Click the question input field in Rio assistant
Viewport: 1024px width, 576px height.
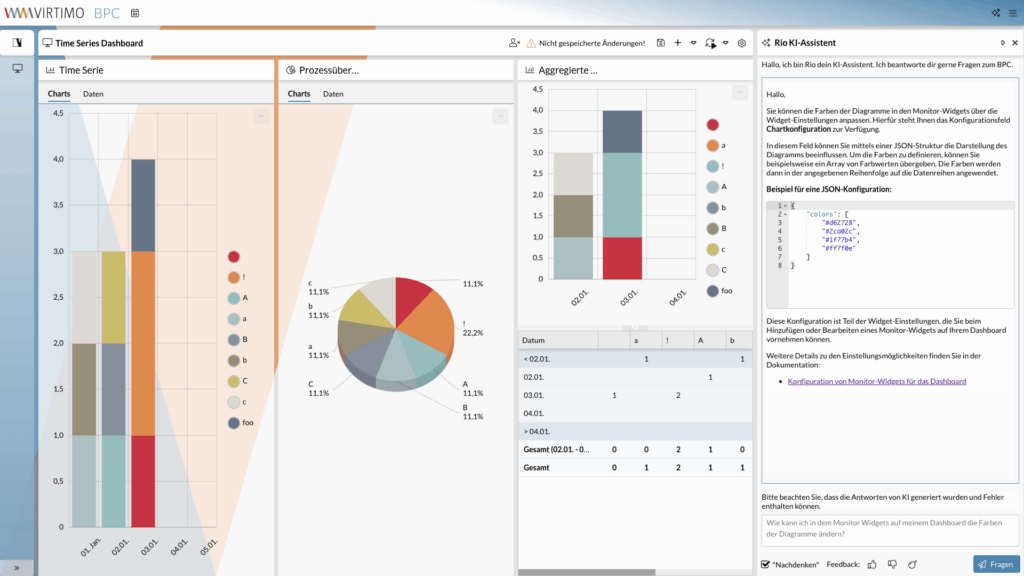pyautogui.click(x=890, y=529)
